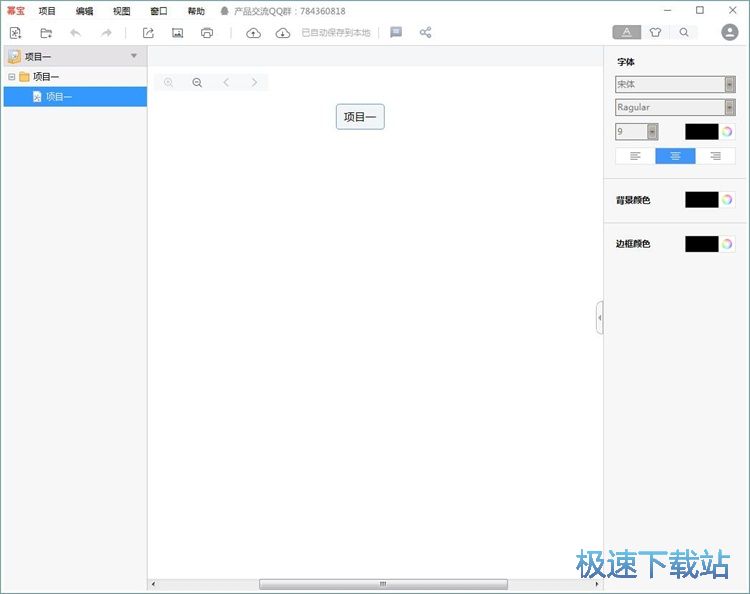Zoom out on the canvas
750x594 pixels.
(197, 82)
